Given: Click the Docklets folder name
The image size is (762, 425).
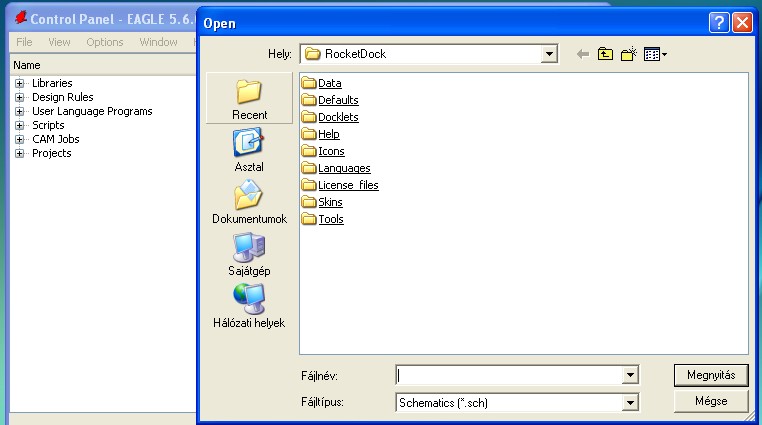Looking at the screenshot, I should pyautogui.click(x=338, y=117).
